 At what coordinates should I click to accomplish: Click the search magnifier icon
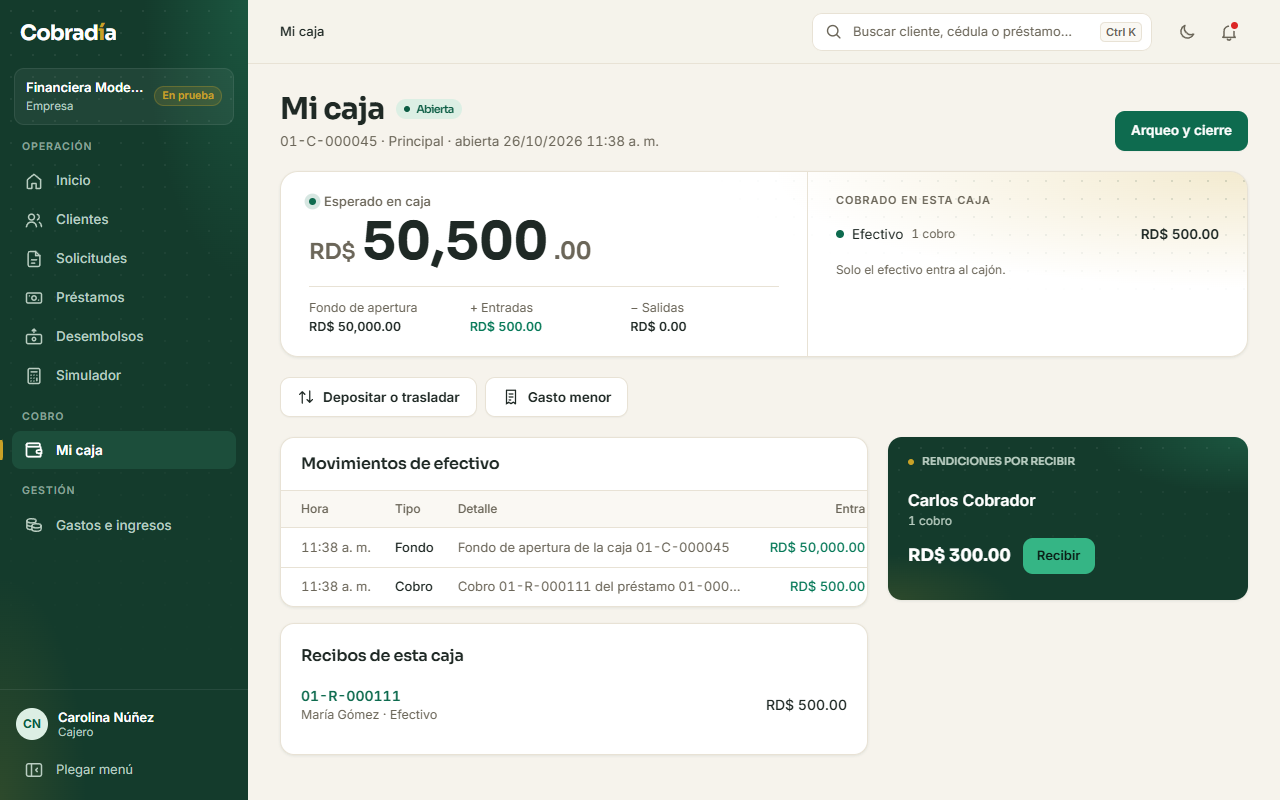[833, 32]
